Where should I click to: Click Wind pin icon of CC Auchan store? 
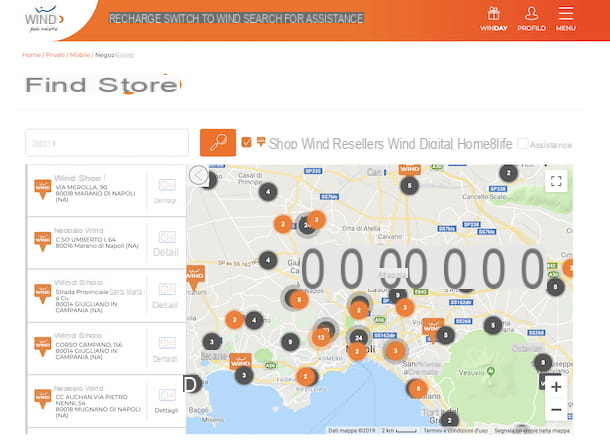[x=43, y=399]
